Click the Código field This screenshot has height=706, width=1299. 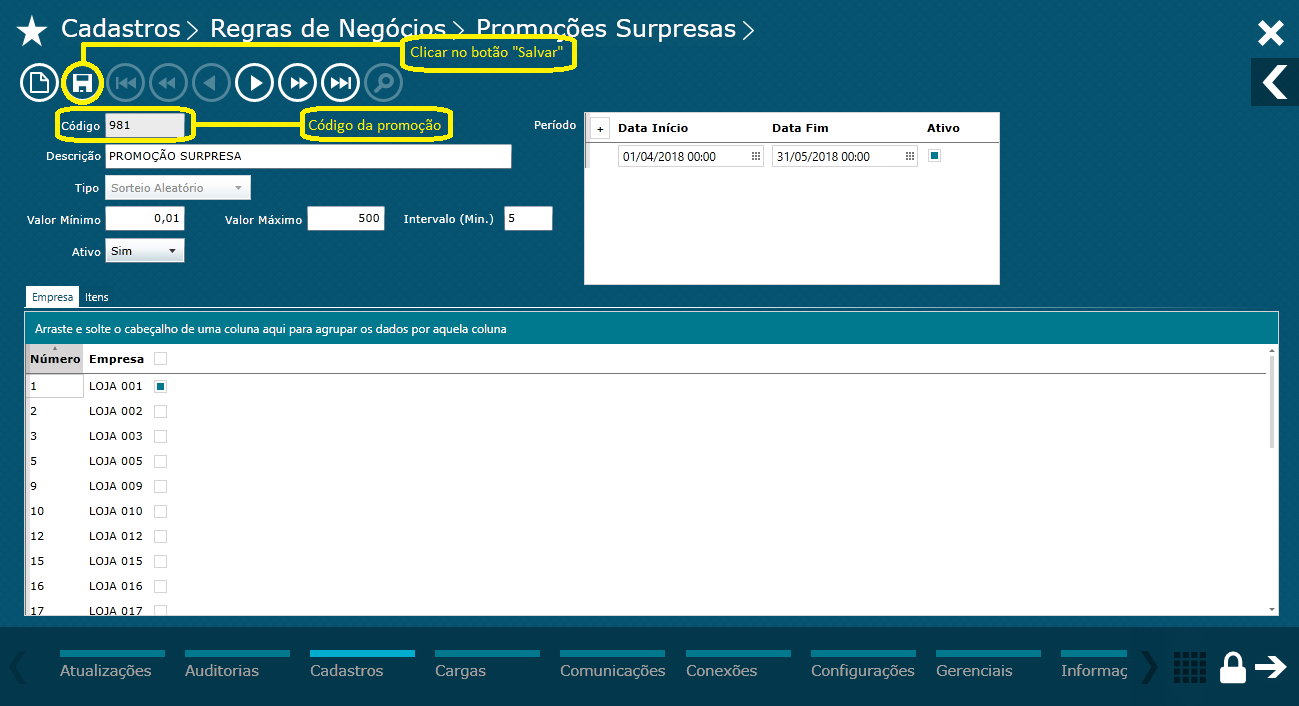pyautogui.click(x=145, y=126)
